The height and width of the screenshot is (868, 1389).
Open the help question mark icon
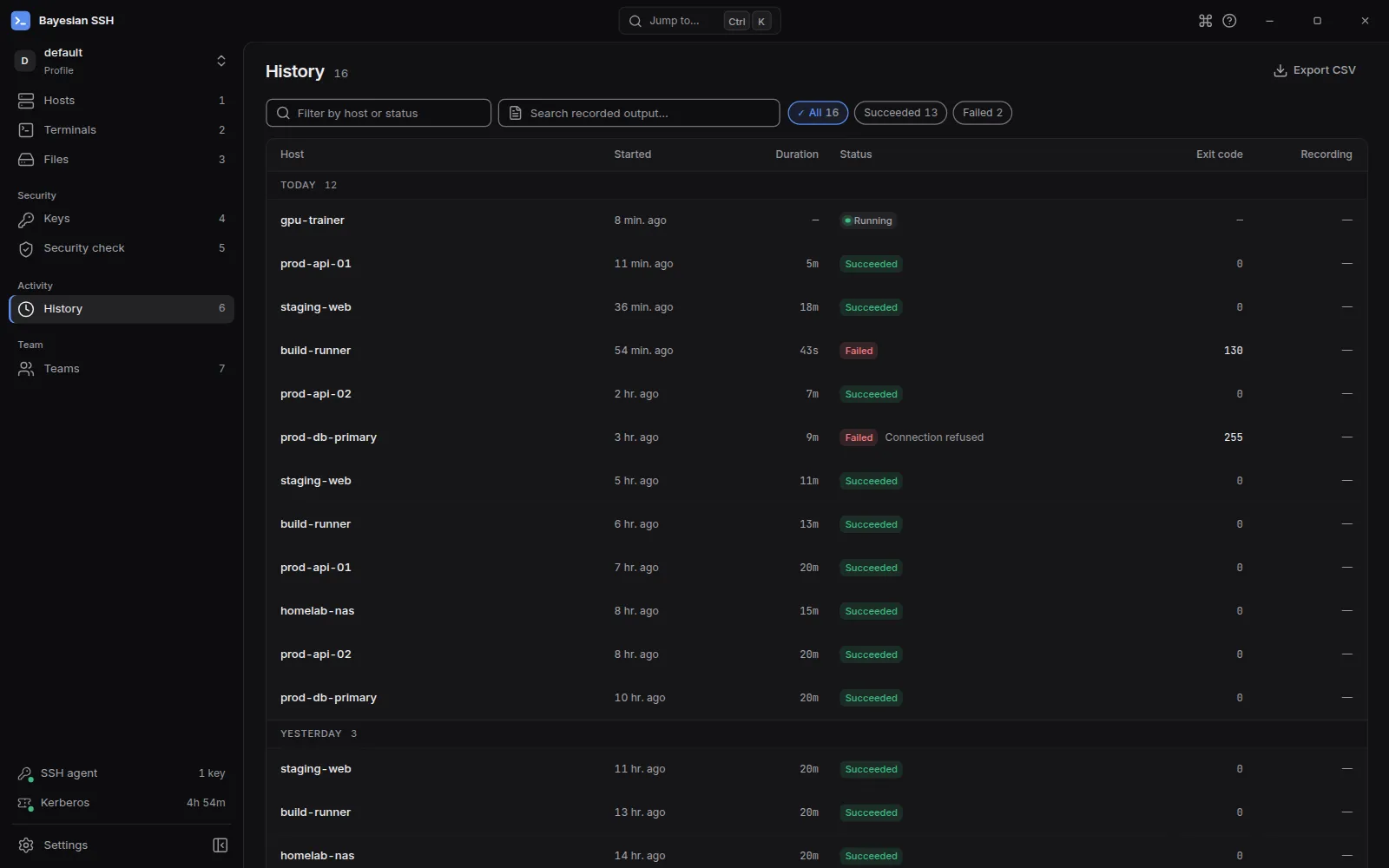click(x=1229, y=21)
